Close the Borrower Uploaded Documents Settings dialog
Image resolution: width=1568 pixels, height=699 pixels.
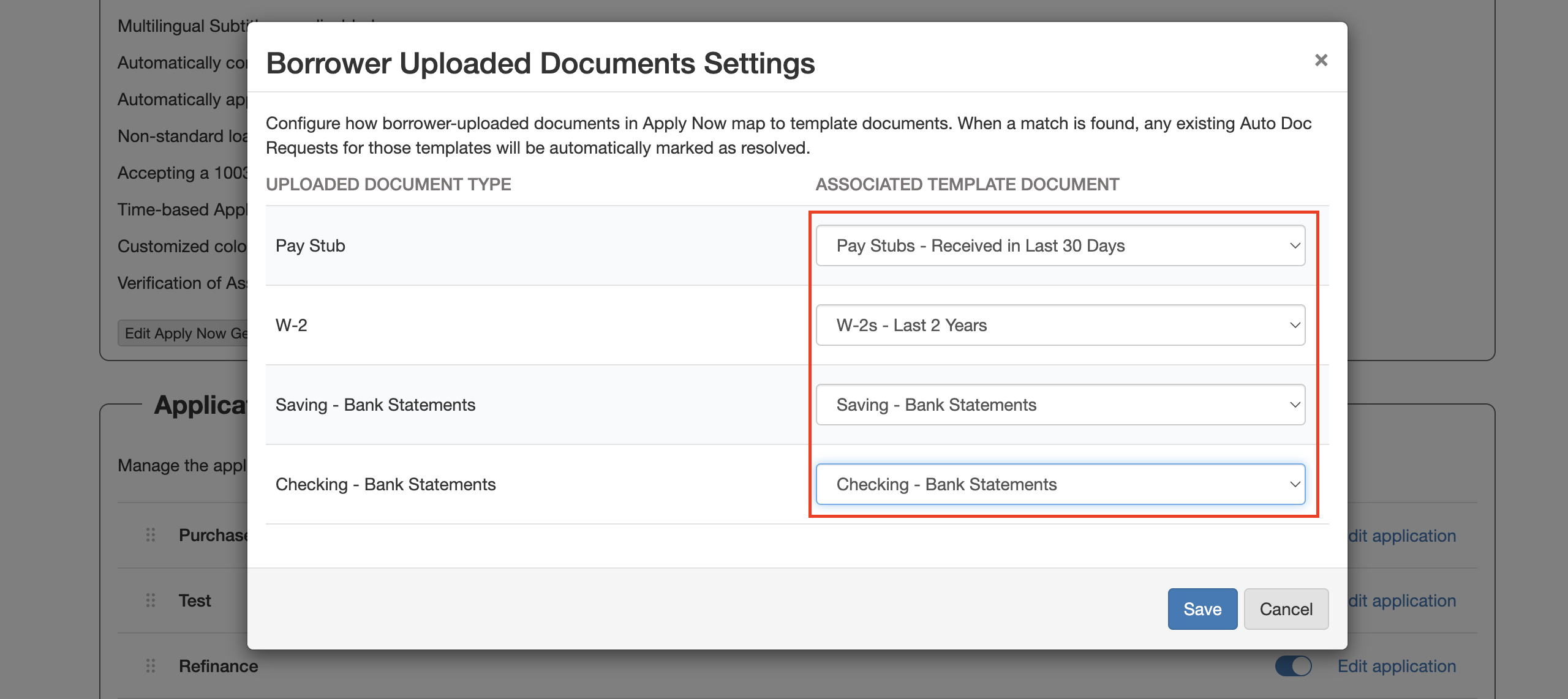click(x=1321, y=60)
